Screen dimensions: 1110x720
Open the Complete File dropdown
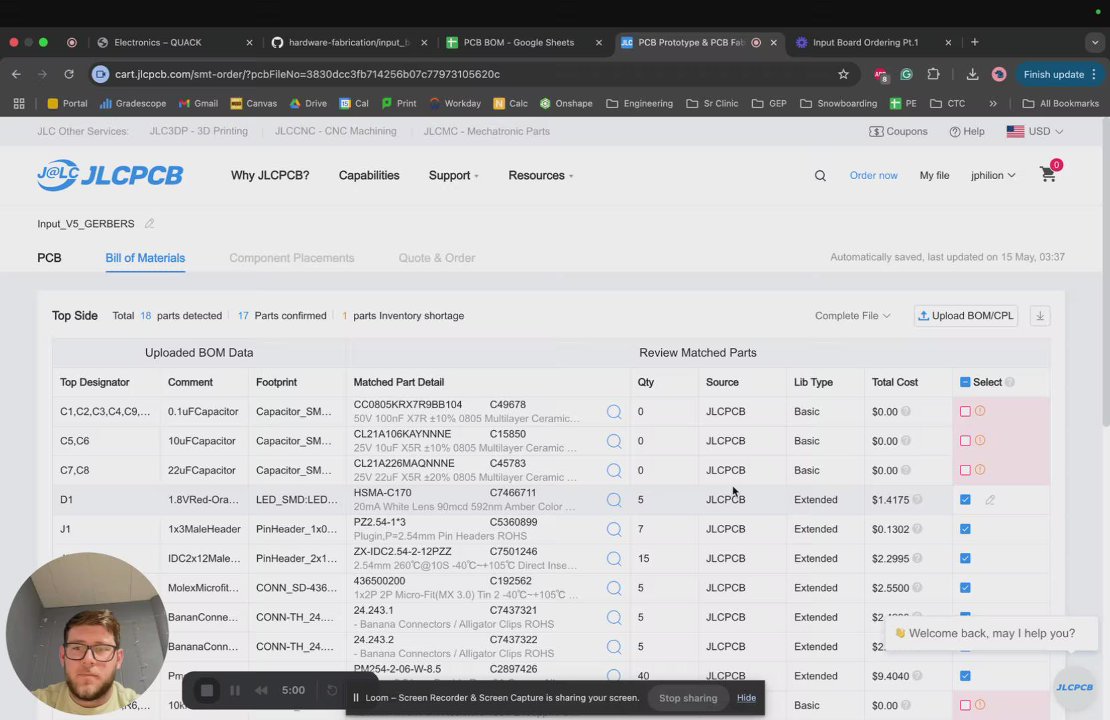(x=852, y=316)
